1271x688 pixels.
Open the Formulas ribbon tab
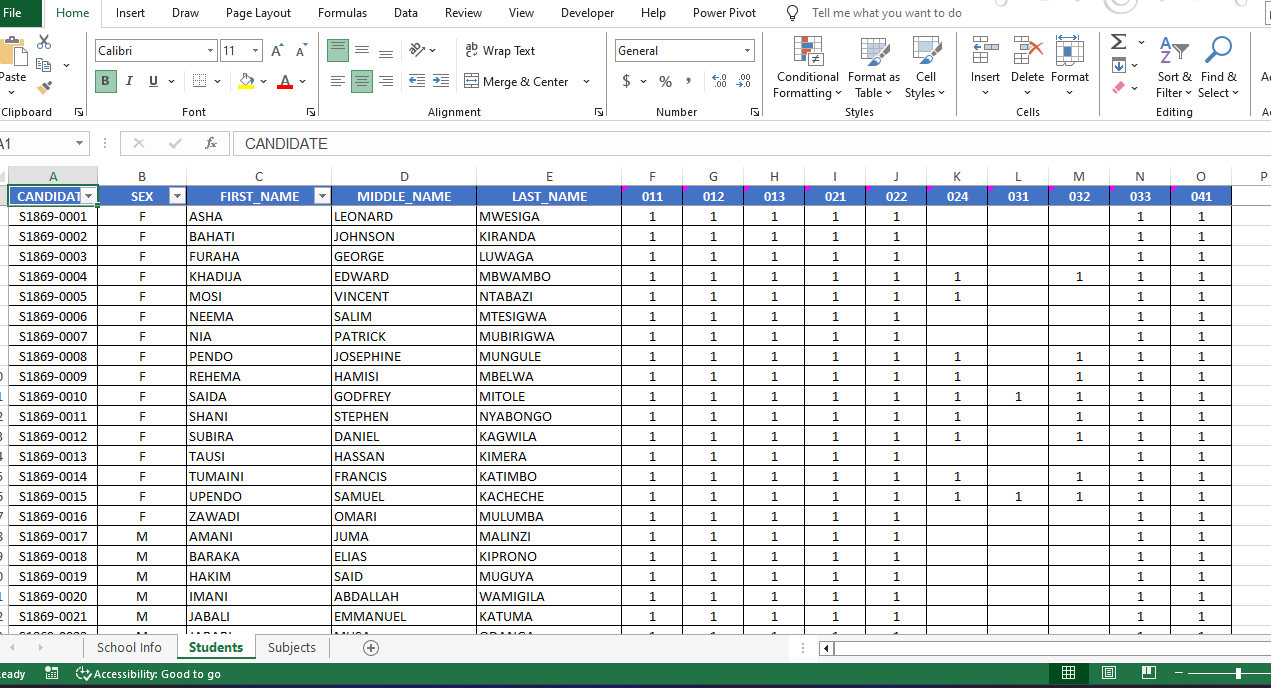tap(342, 13)
